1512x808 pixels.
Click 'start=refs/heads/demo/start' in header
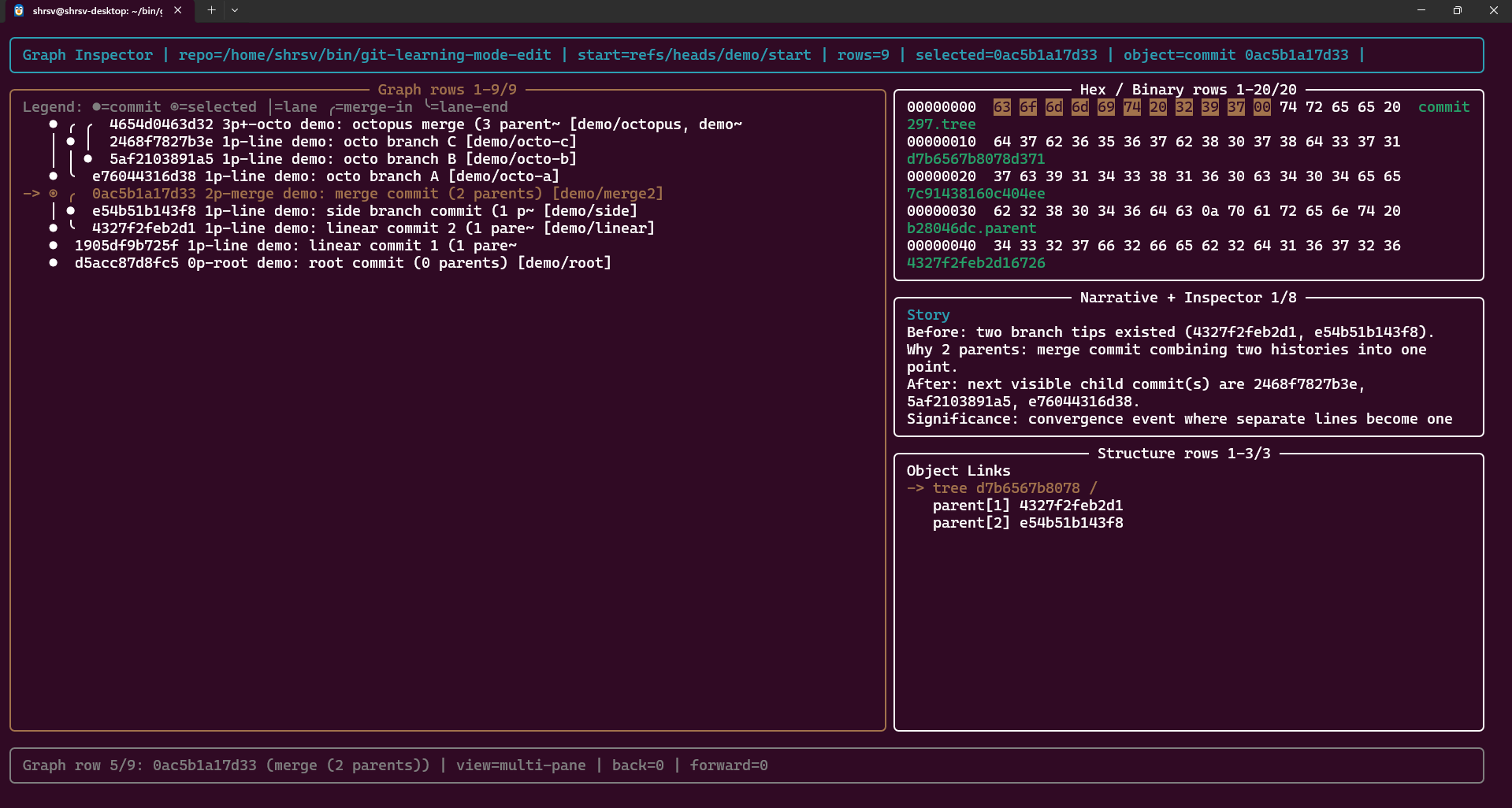[694, 55]
